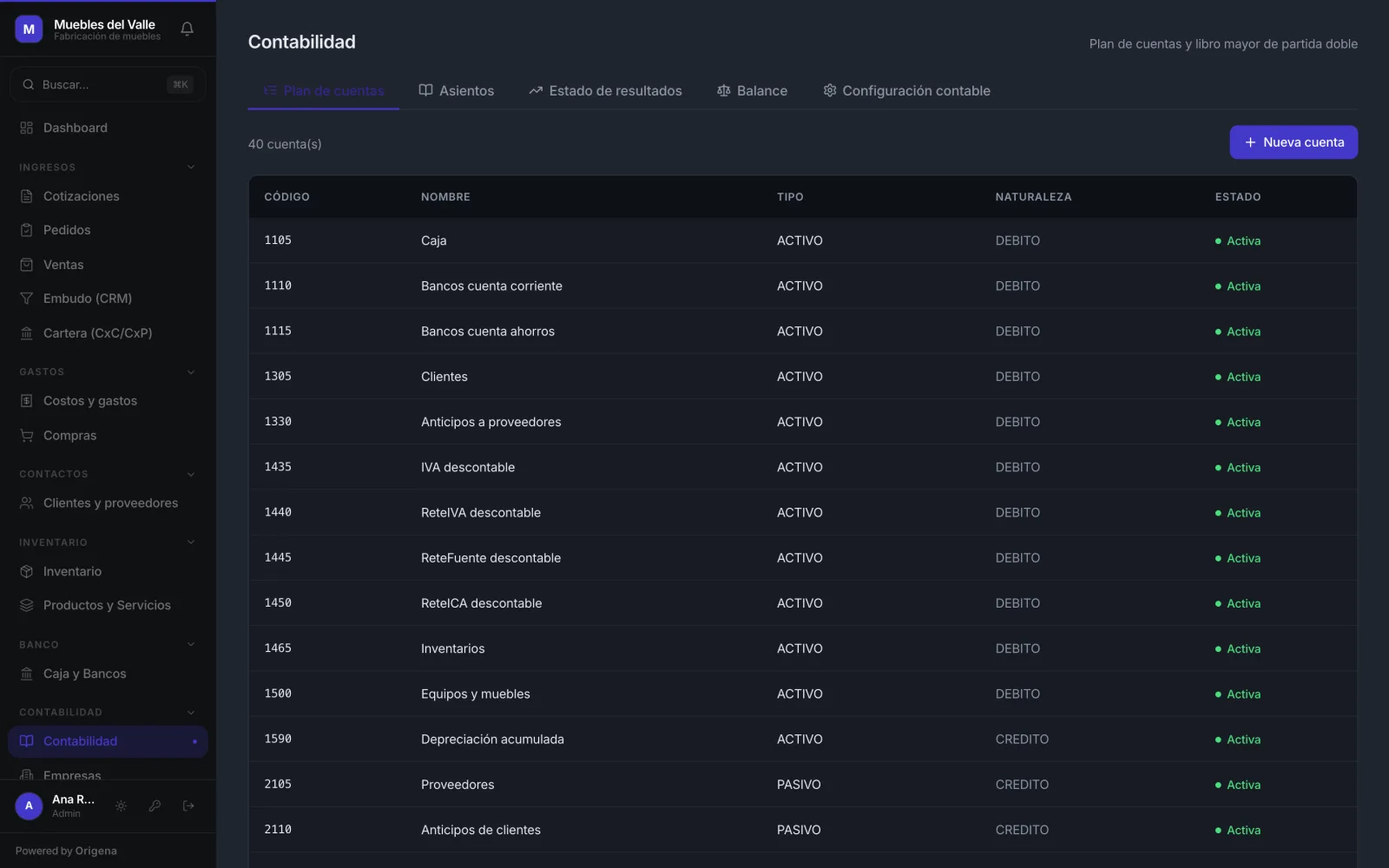
Task: Collapse the CONTACTOS section
Action: pyautogui.click(x=191, y=475)
